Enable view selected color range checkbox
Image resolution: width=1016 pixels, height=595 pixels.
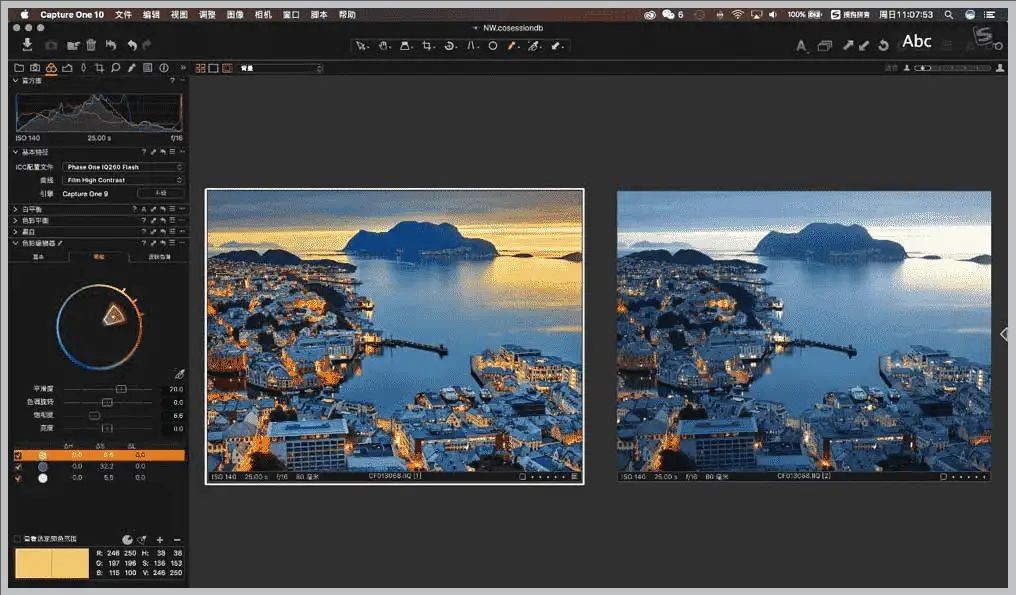pyautogui.click(x=18, y=539)
